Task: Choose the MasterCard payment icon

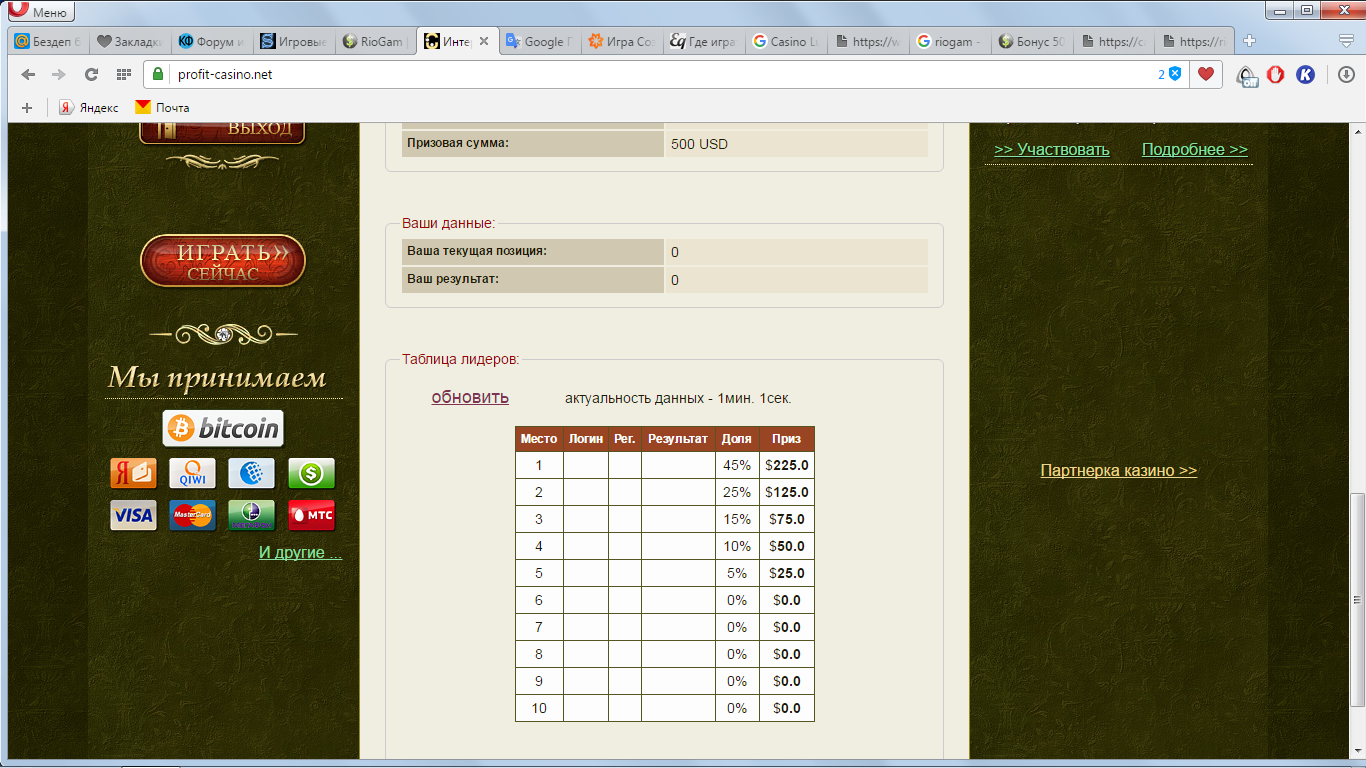Action: 192,515
